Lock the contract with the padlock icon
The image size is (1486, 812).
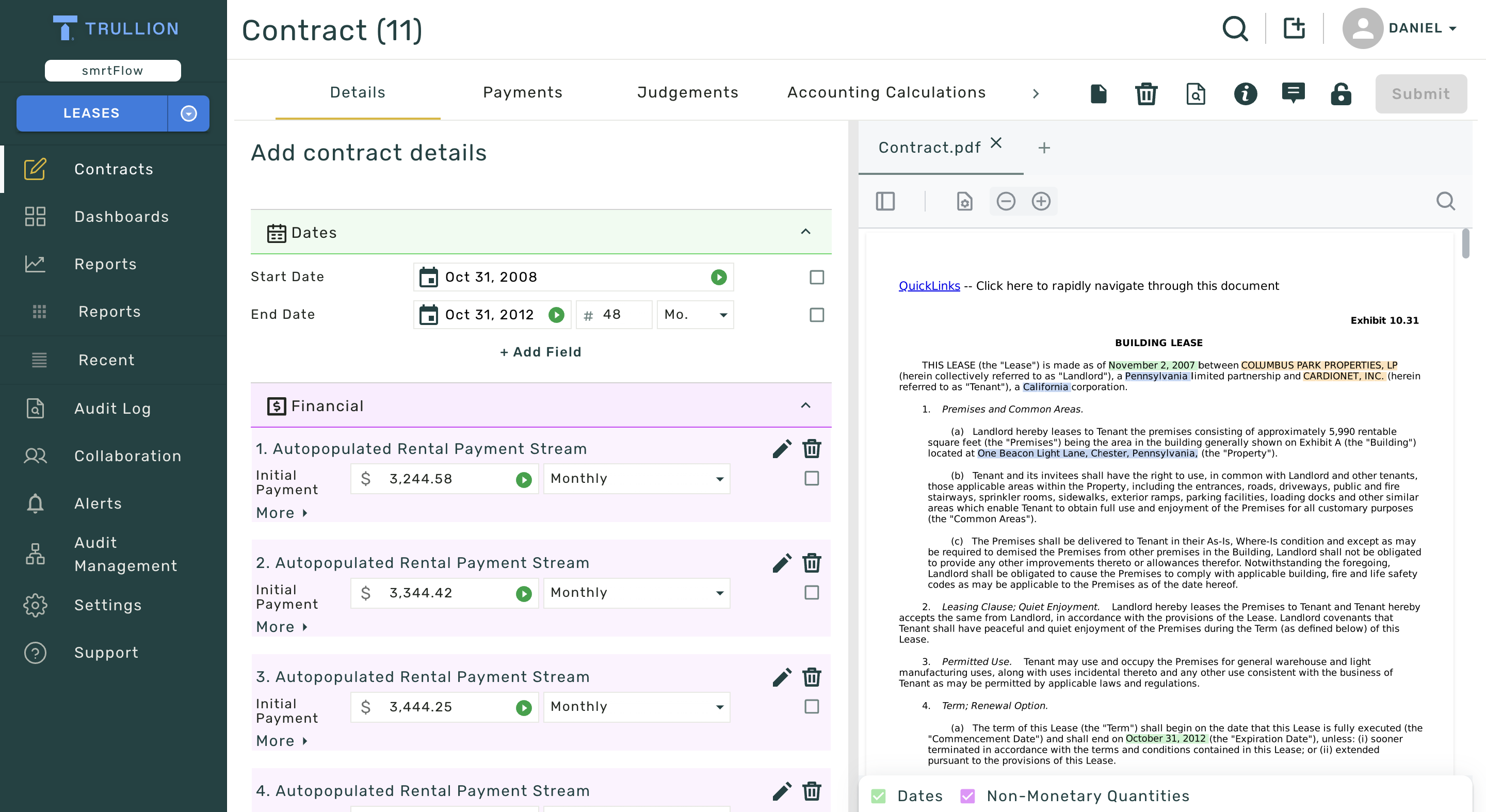[x=1341, y=94]
